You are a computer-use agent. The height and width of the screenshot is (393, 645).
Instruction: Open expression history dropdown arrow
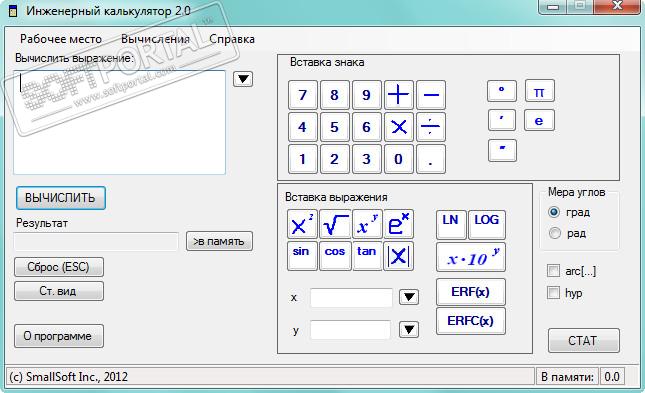(243, 79)
